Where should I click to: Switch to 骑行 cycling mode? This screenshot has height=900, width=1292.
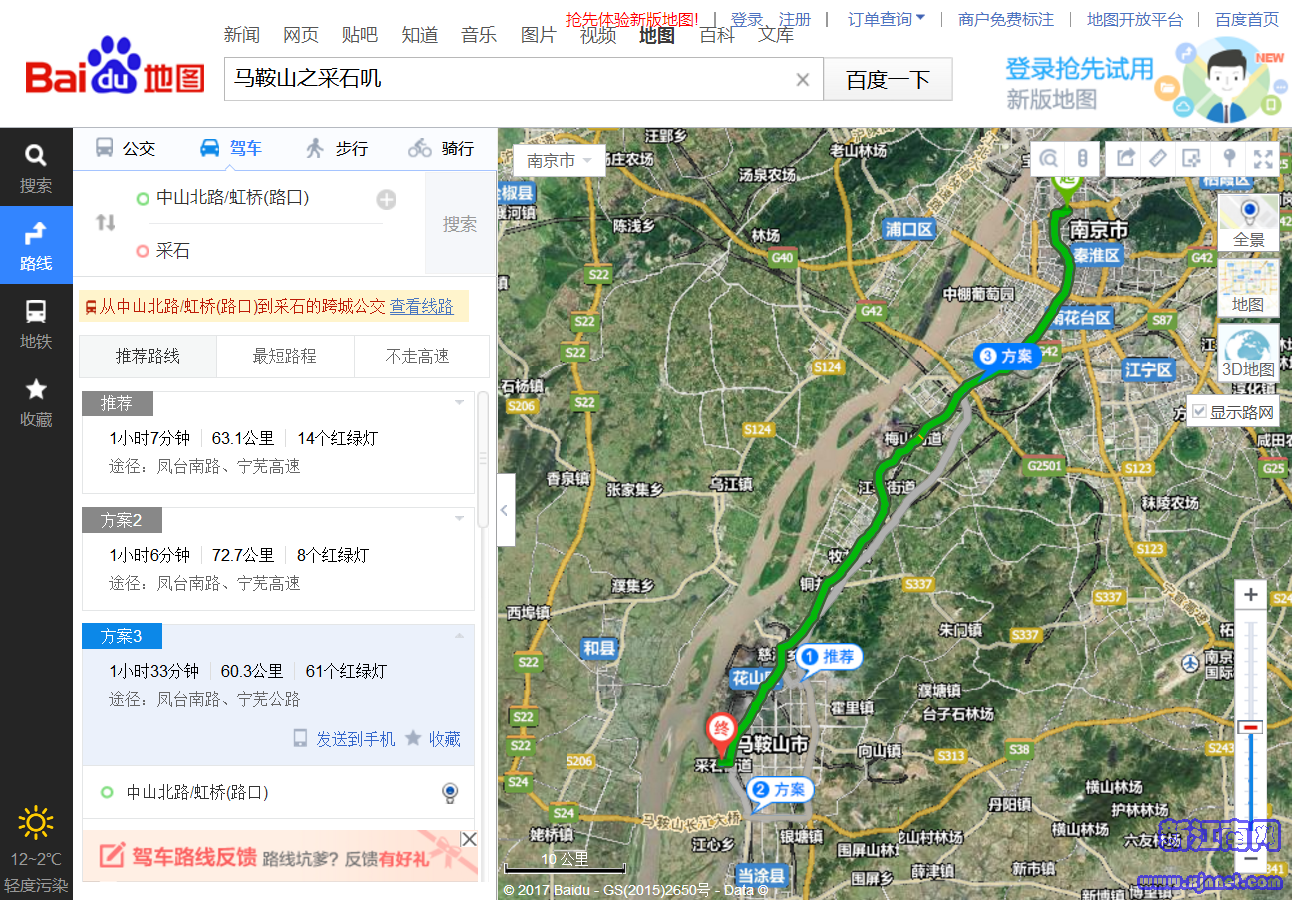pyautogui.click(x=441, y=148)
